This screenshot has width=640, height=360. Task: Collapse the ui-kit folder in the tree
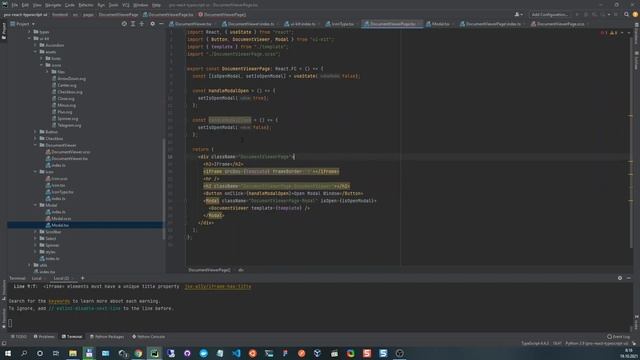[29, 38]
